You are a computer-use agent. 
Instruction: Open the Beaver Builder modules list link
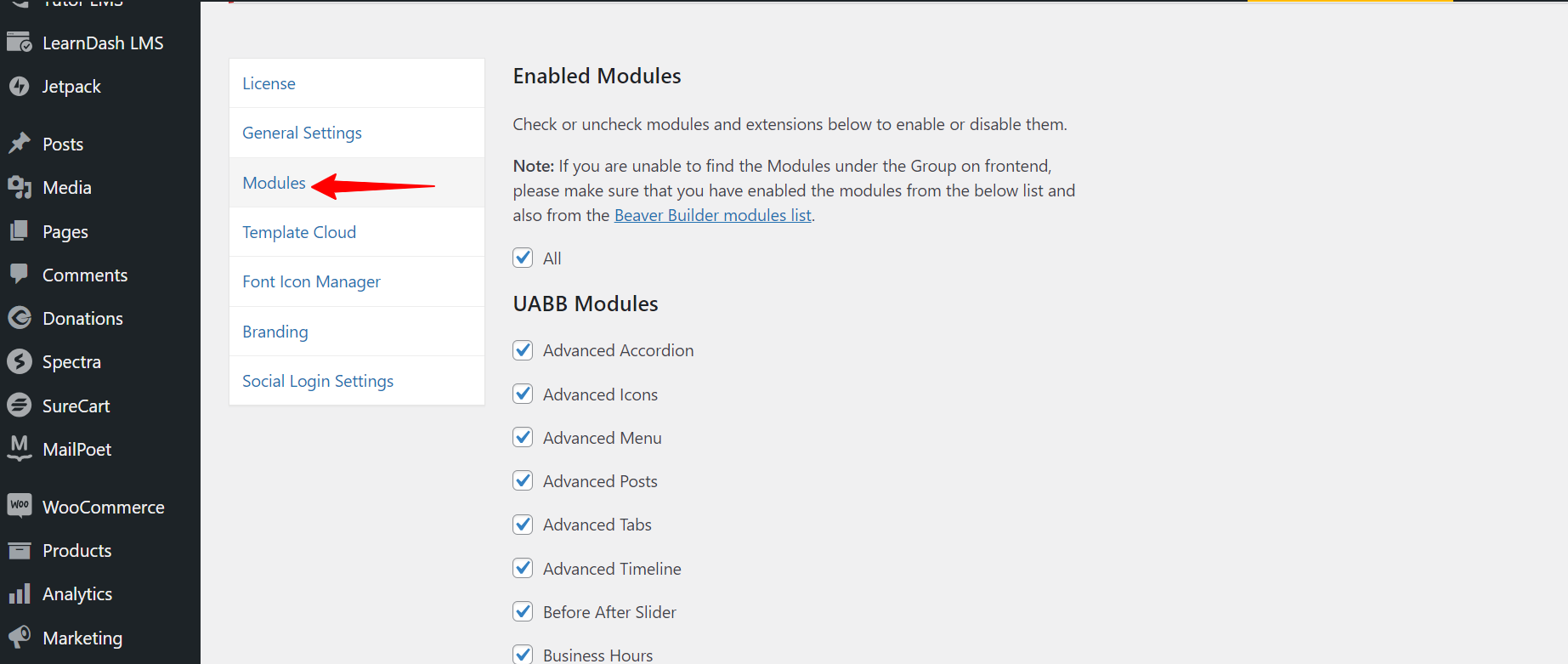pyautogui.click(x=712, y=214)
